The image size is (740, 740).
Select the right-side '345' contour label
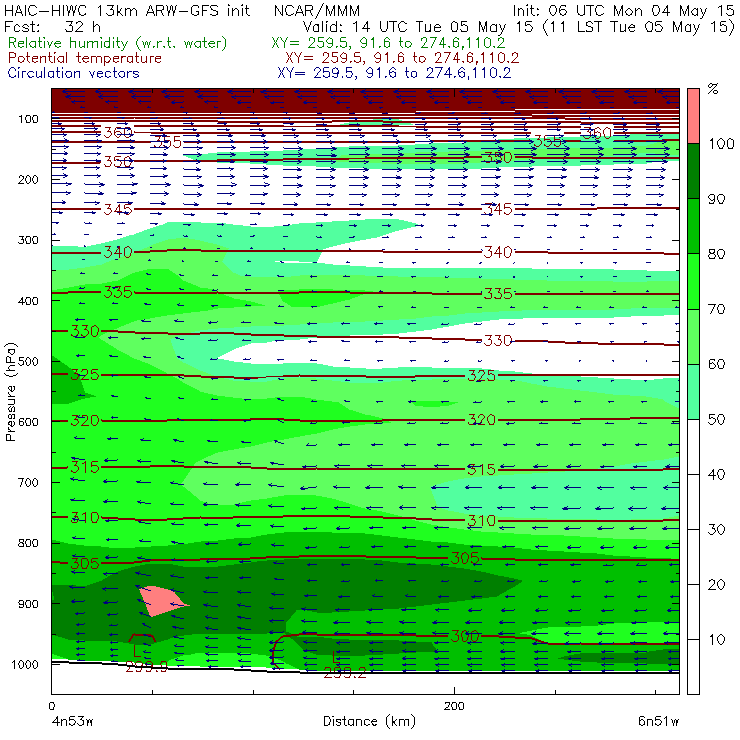(497, 209)
